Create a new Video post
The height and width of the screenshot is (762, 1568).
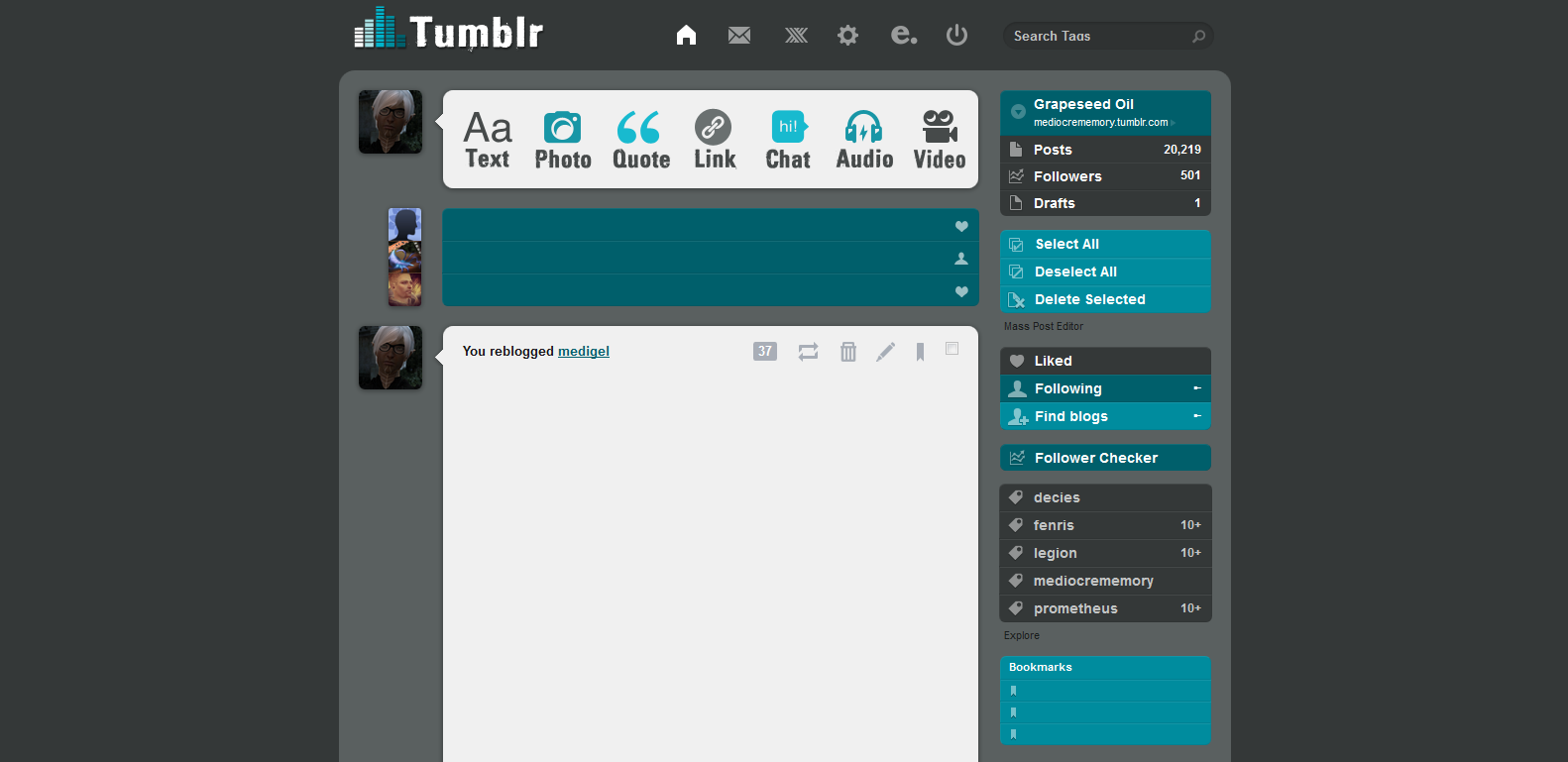(x=940, y=140)
